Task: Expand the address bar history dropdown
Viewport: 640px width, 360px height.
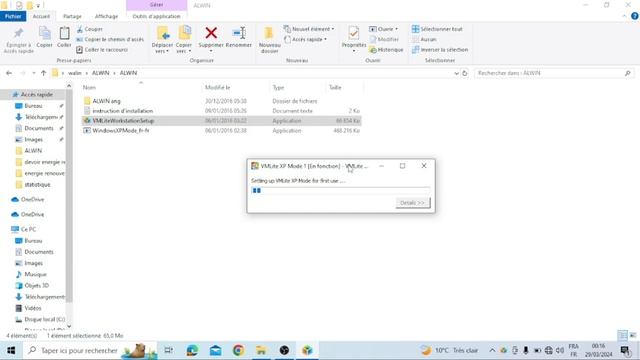Action: 456,73
